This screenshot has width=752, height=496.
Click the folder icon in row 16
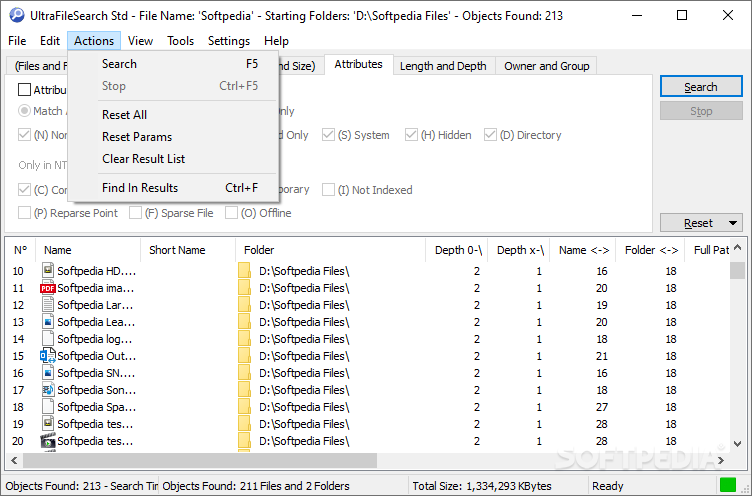tap(245, 373)
